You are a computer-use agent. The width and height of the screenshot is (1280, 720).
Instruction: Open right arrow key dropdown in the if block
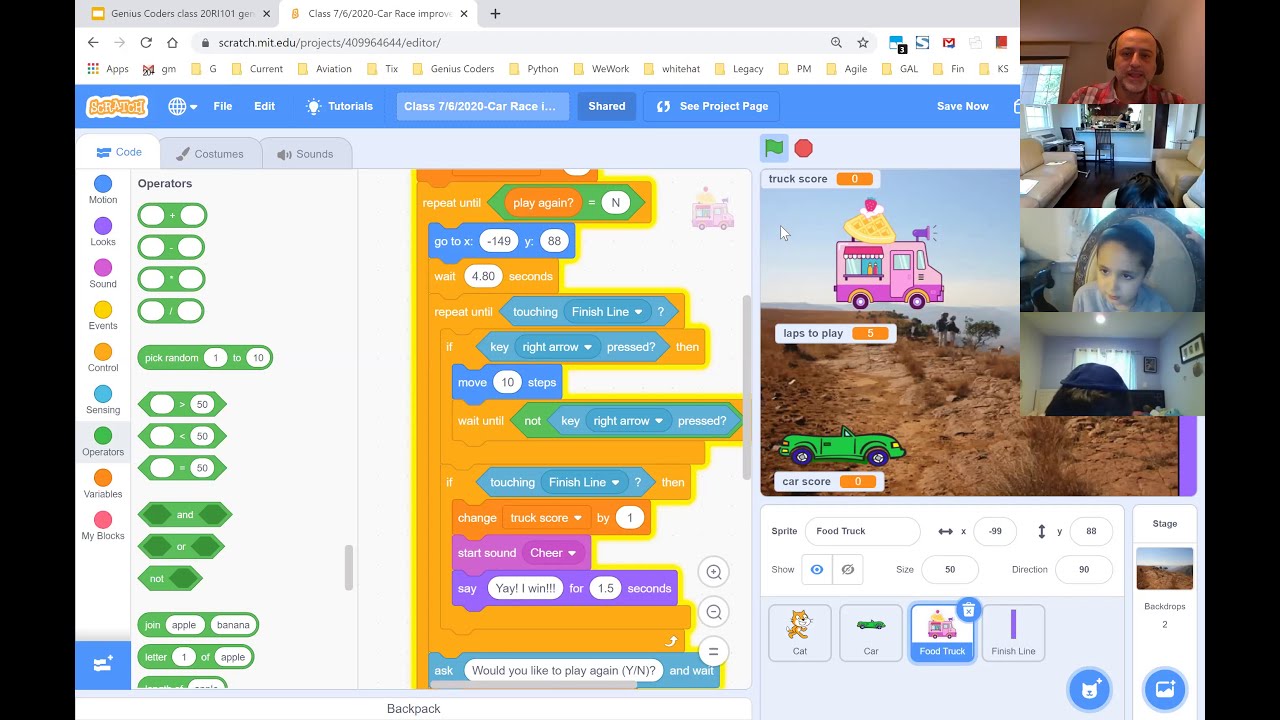tap(558, 347)
